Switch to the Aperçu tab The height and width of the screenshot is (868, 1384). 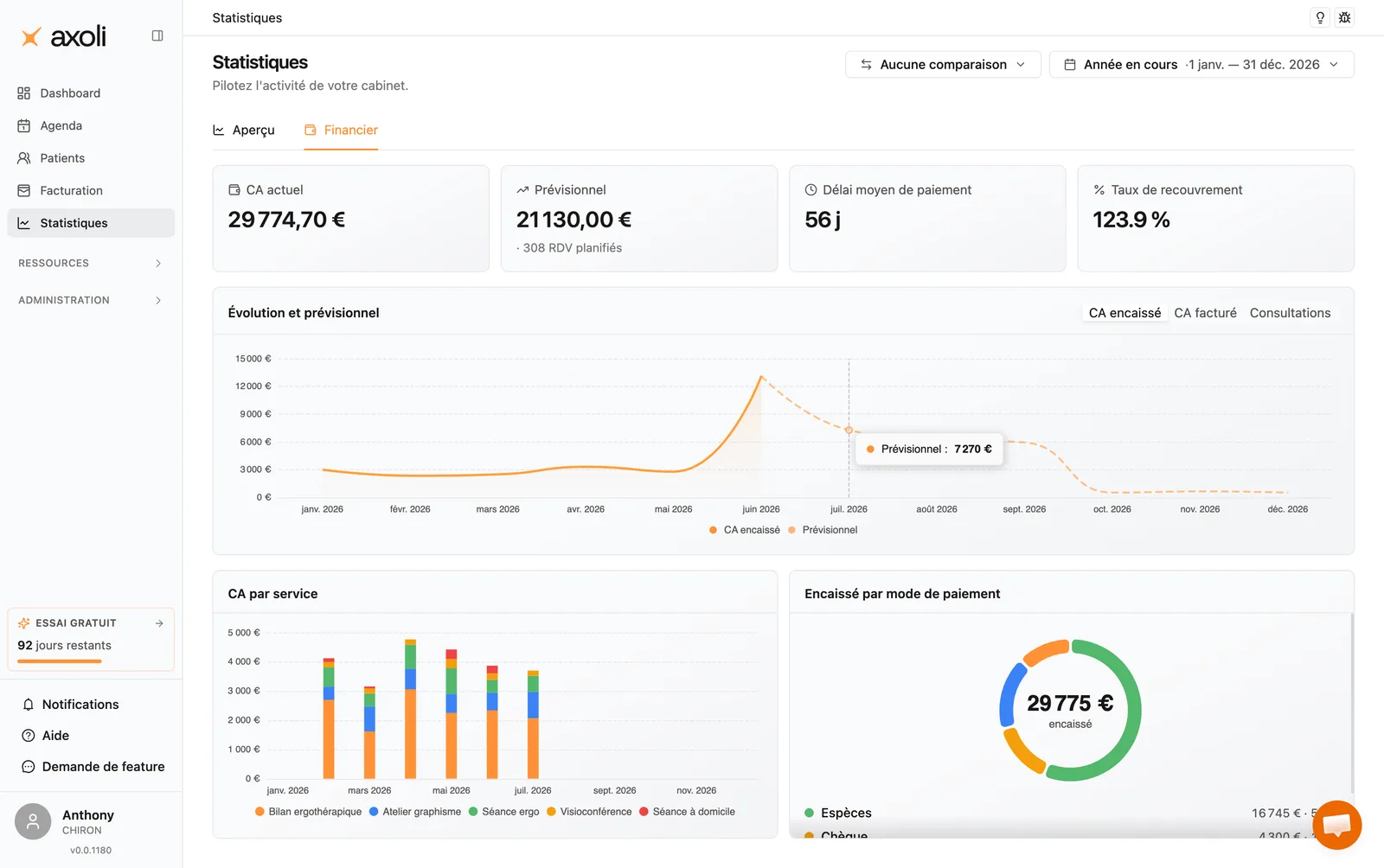coord(244,131)
